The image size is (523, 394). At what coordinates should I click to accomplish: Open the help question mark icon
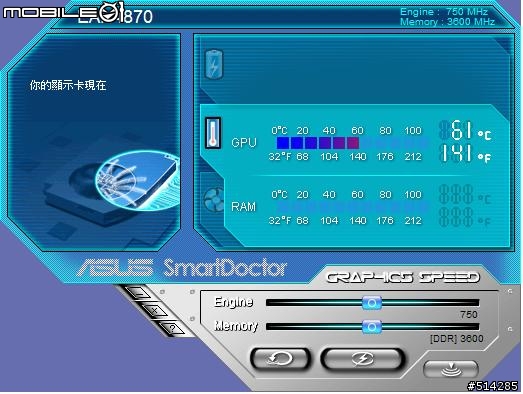point(172,328)
